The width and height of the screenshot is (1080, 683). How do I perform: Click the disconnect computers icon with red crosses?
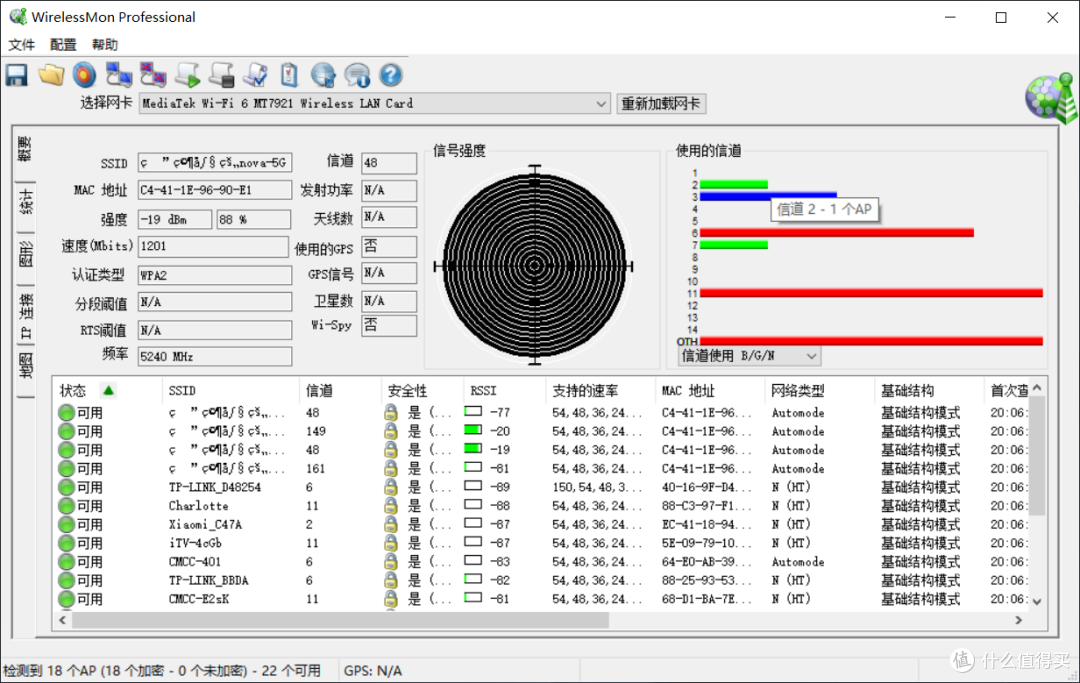pos(153,75)
